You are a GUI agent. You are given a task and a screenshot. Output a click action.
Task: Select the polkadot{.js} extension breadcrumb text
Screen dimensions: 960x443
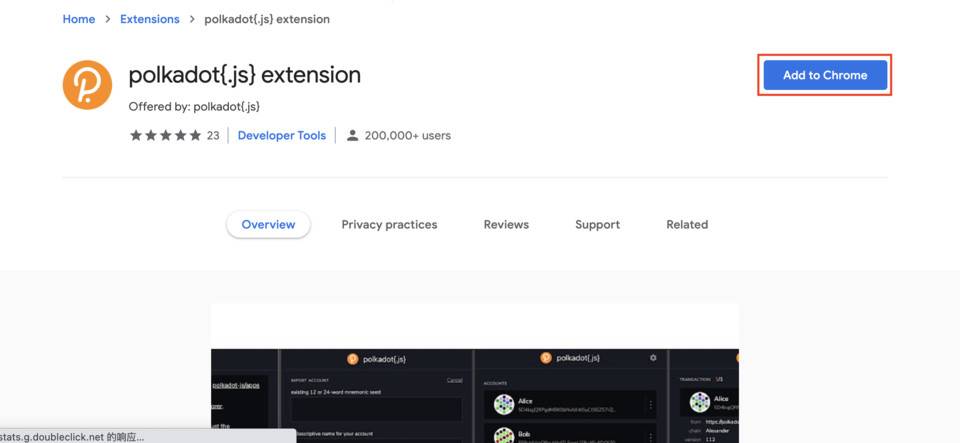pos(267,19)
